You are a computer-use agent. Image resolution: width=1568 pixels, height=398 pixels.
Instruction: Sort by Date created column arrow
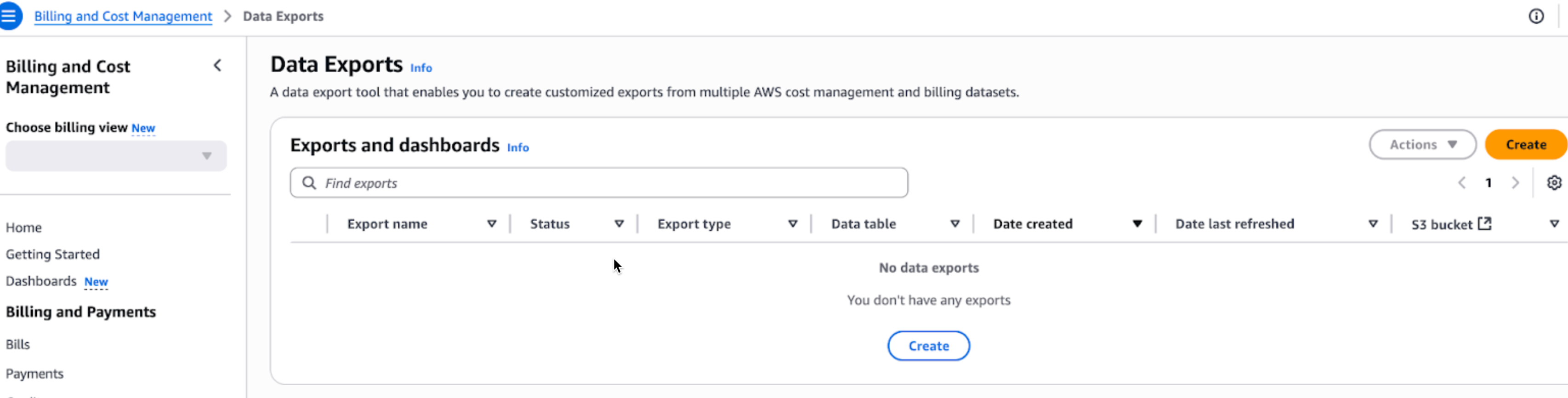pyautogui.click(x=1136, y=224)
